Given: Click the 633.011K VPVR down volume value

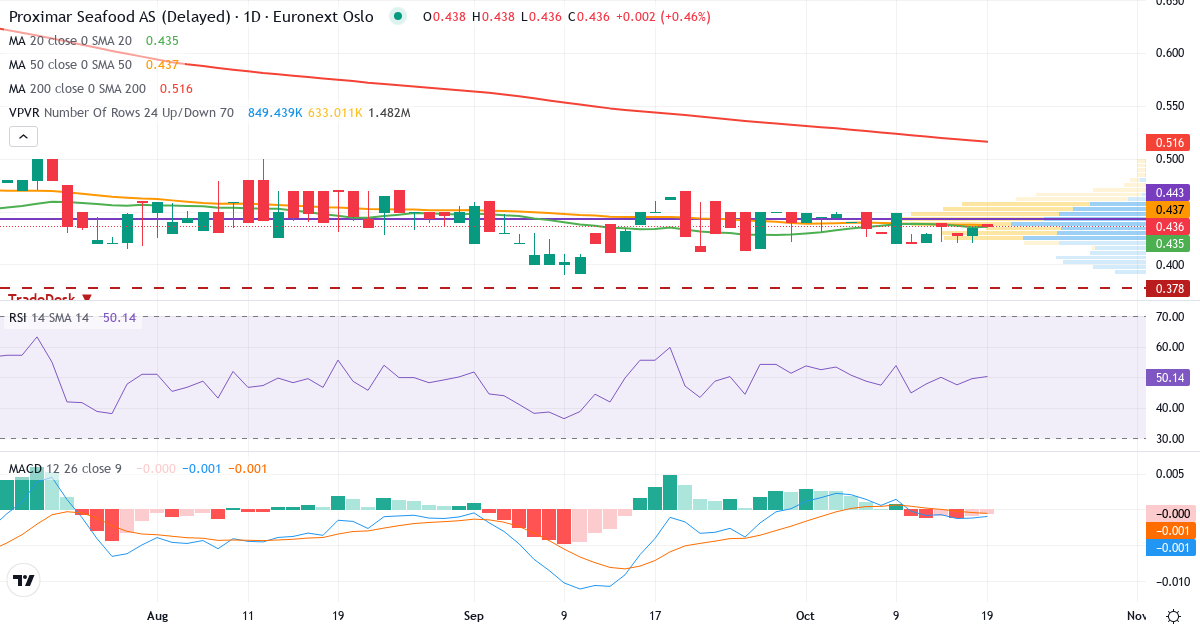Looking at the screenshot, I should [x=334, y=113].
